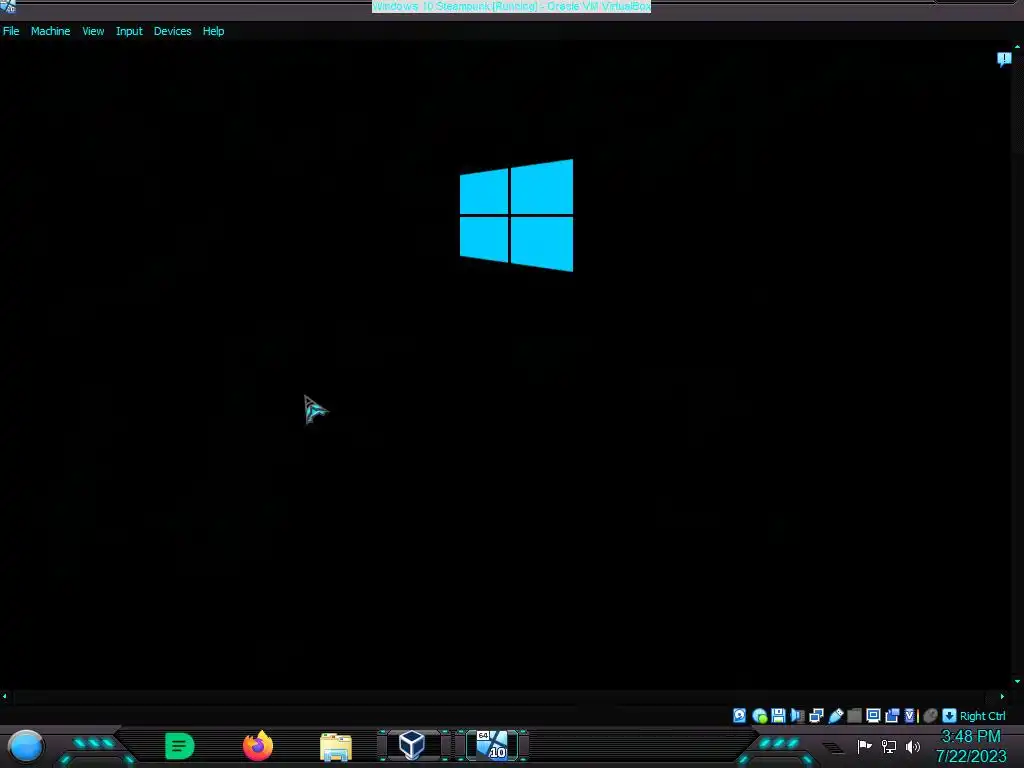Click the network adapters status icon
1024x768 pixels.
coord(816,716)
